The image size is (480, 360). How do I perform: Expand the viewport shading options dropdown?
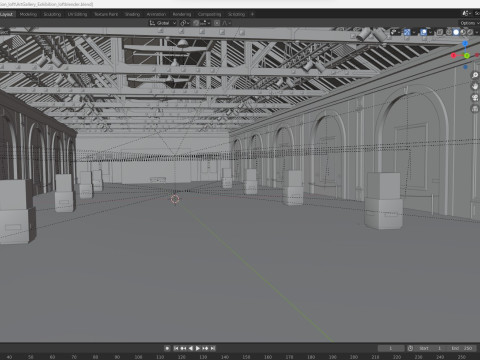pyautogui.click(x=477, y=32)
